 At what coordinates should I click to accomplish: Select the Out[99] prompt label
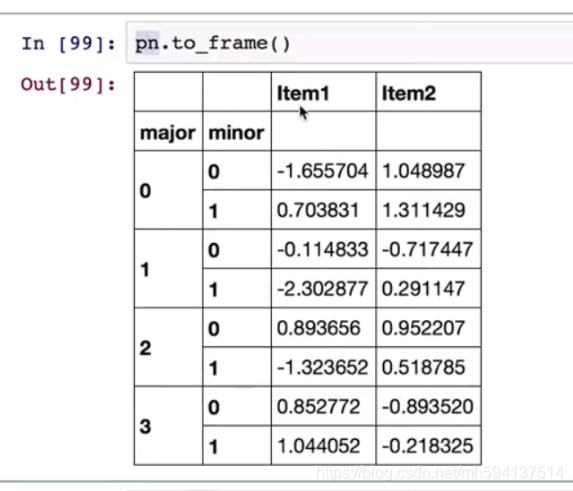pyautogui.click(x=68, y=85)
